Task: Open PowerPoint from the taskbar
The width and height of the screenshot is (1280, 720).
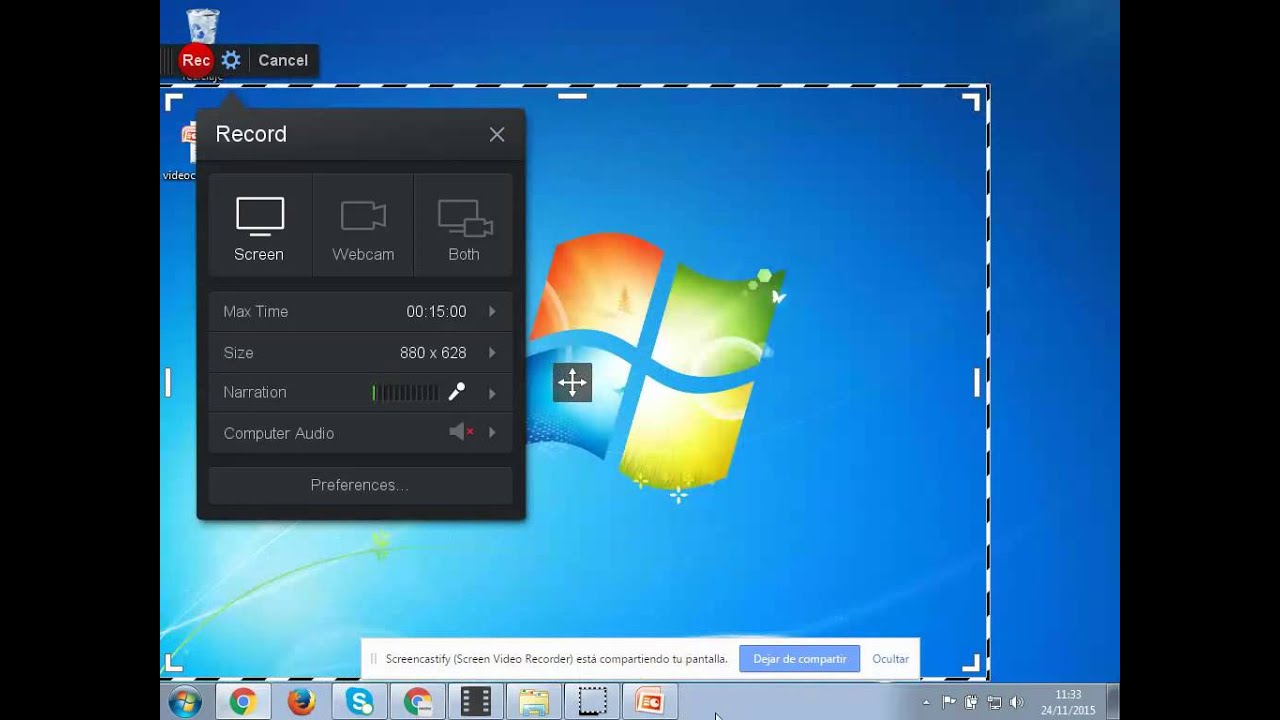Action: [x=651, y=702]
